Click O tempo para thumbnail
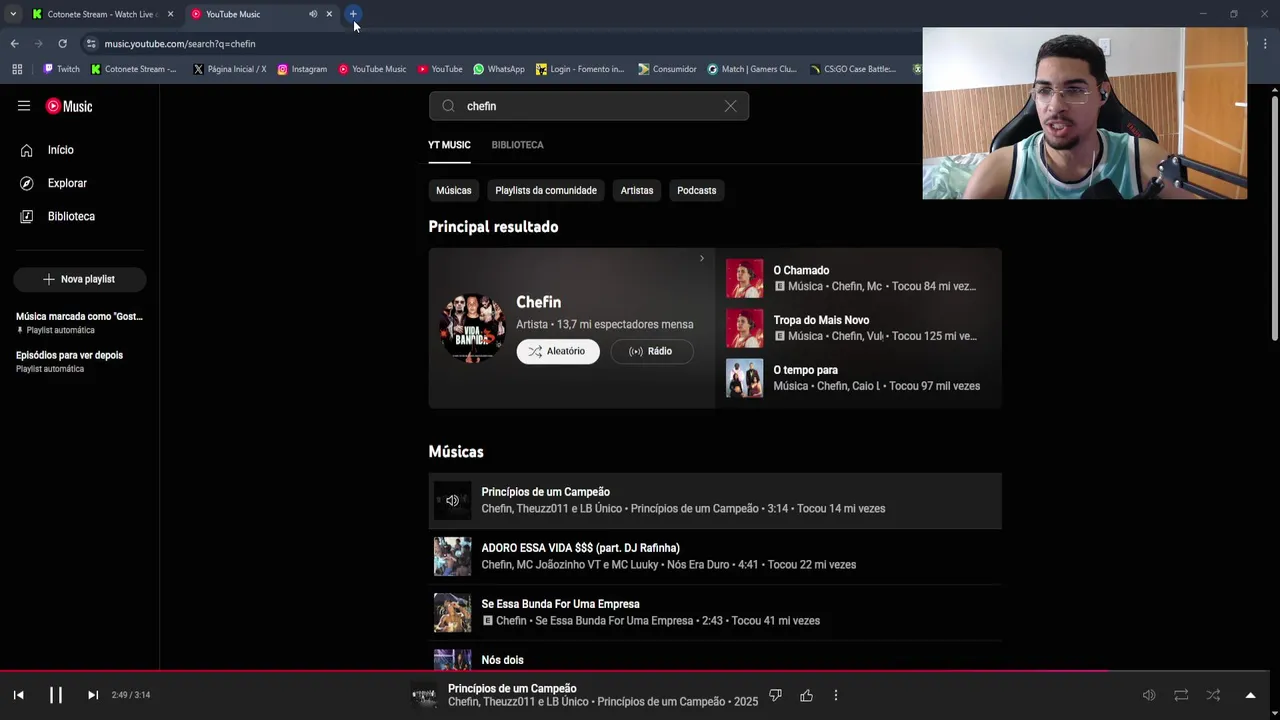1280x720 pixels. click(x=744, y=378)
